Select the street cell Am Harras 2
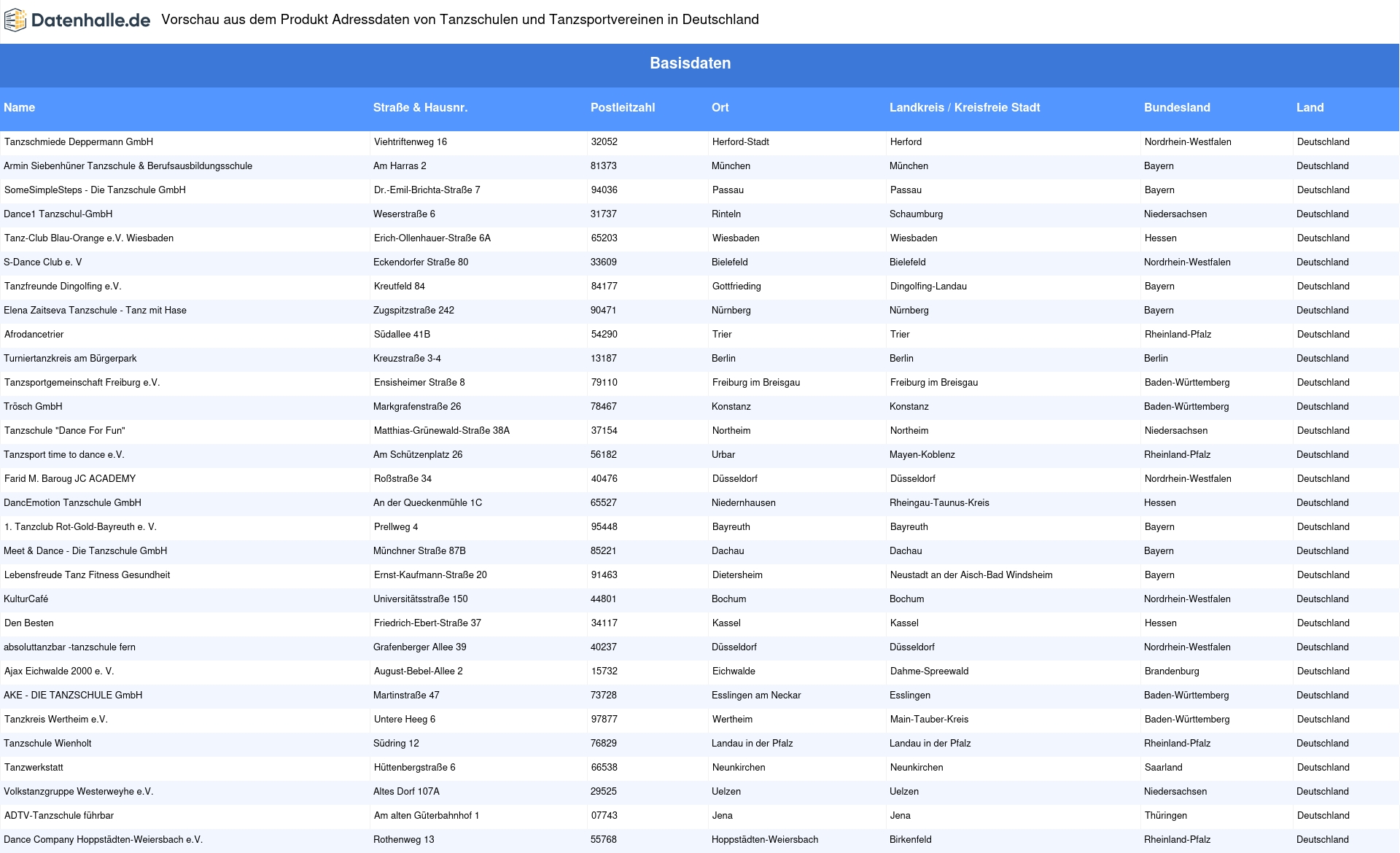This screenshot has width=1400, height=853. tap(400, 166)
